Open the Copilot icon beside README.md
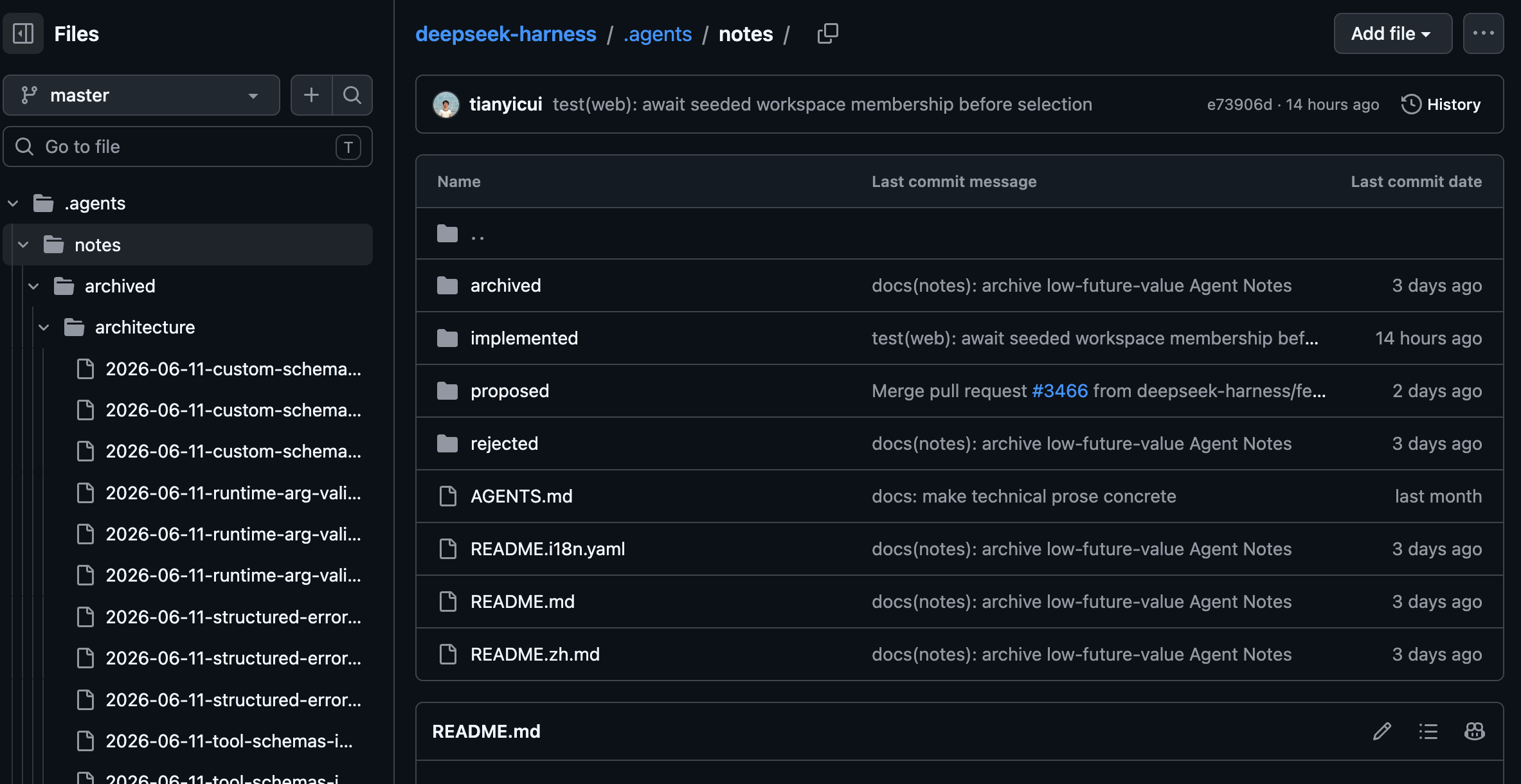 (1475, 731)
